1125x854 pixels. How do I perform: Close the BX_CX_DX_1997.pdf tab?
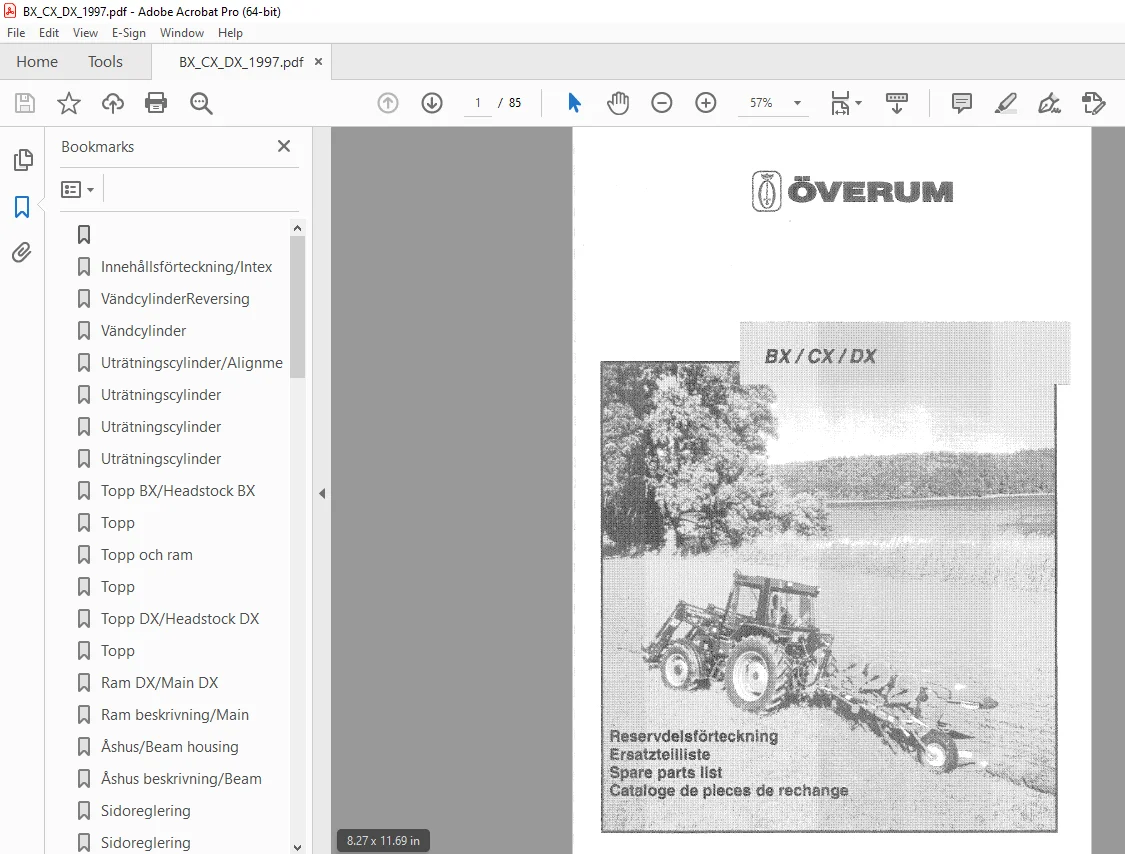tap(319, 62)
